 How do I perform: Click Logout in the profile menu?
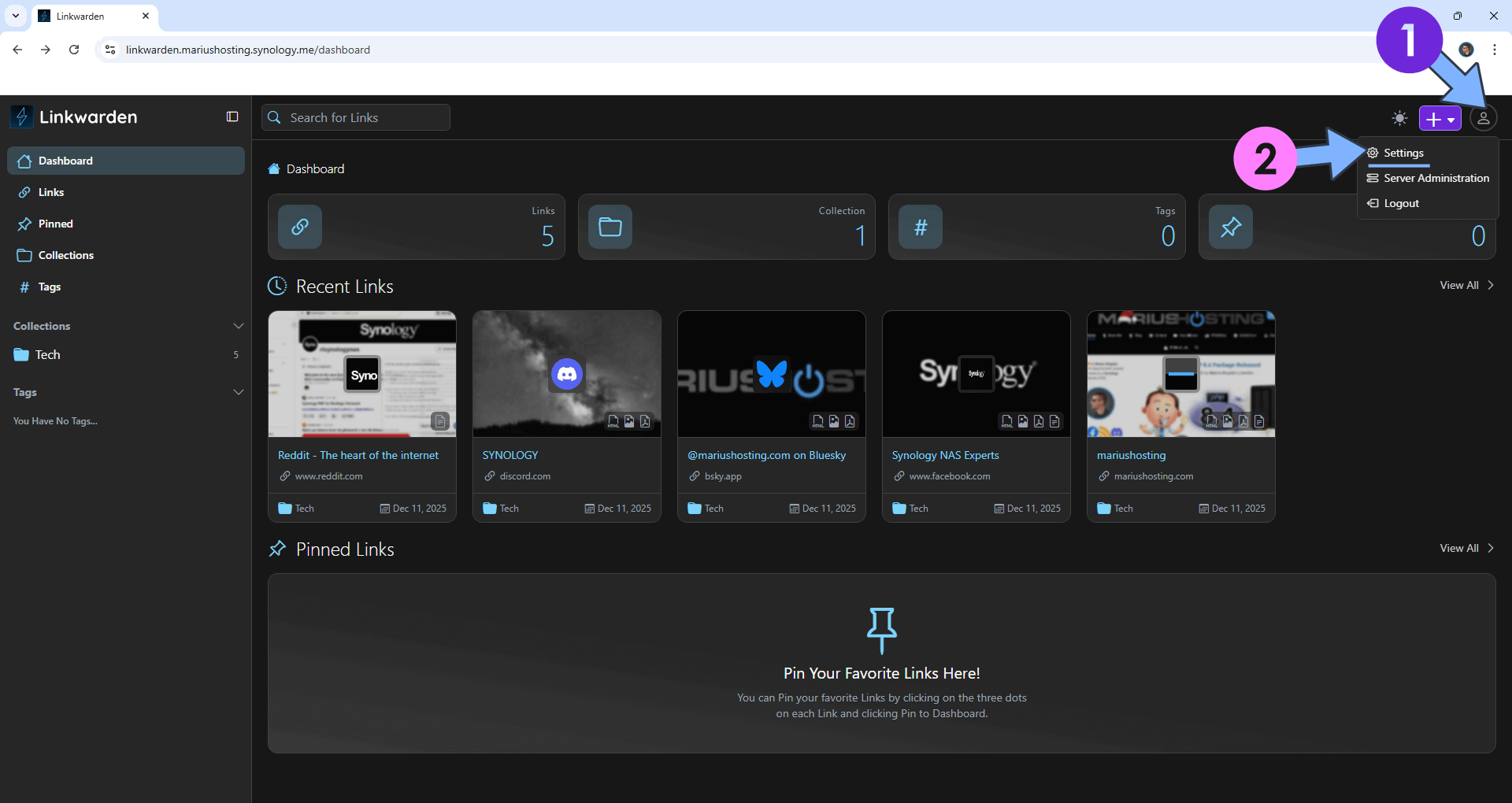pos(1401,203)
